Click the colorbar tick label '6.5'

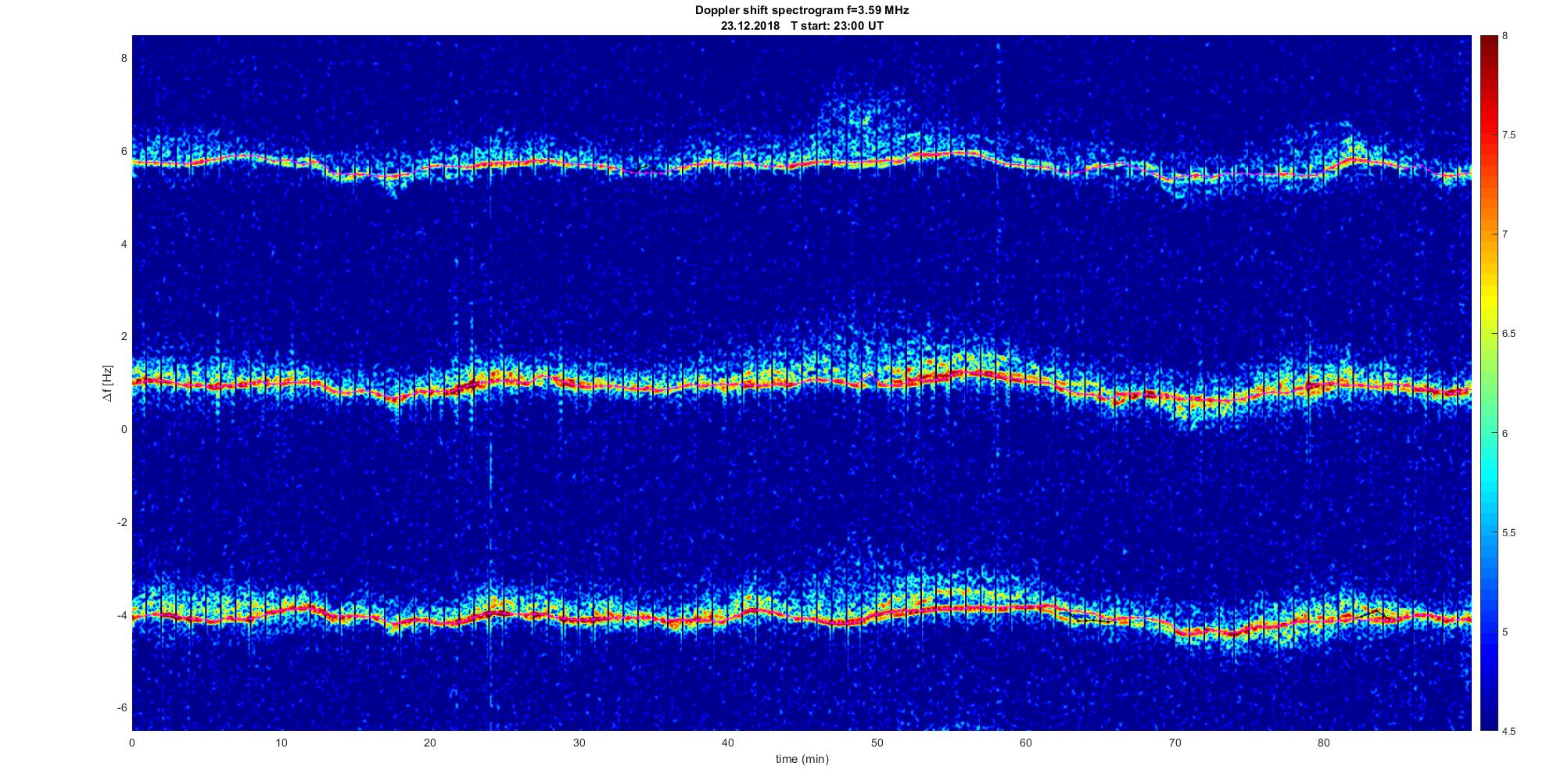(x=1509, y=334)
